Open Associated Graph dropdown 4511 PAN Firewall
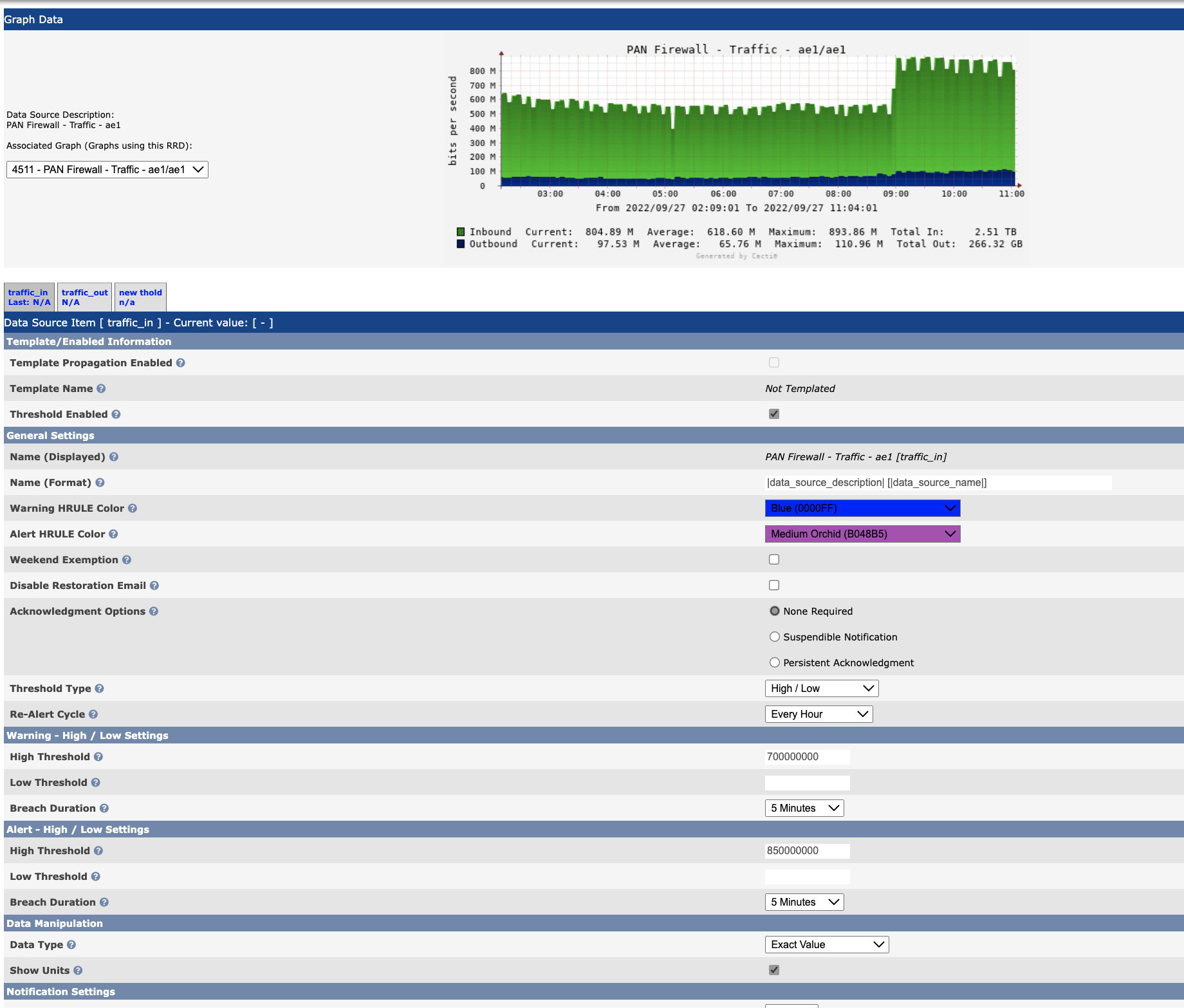 pyautogui.click(x=107, y=170)
